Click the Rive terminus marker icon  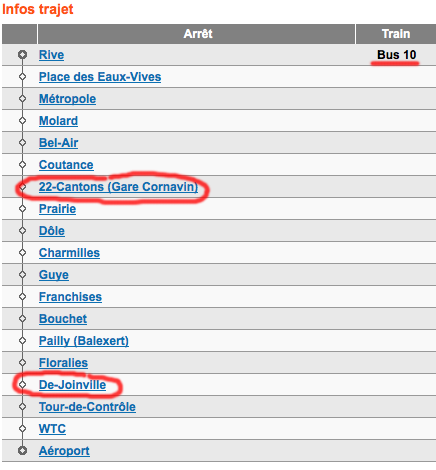(22, 54)
